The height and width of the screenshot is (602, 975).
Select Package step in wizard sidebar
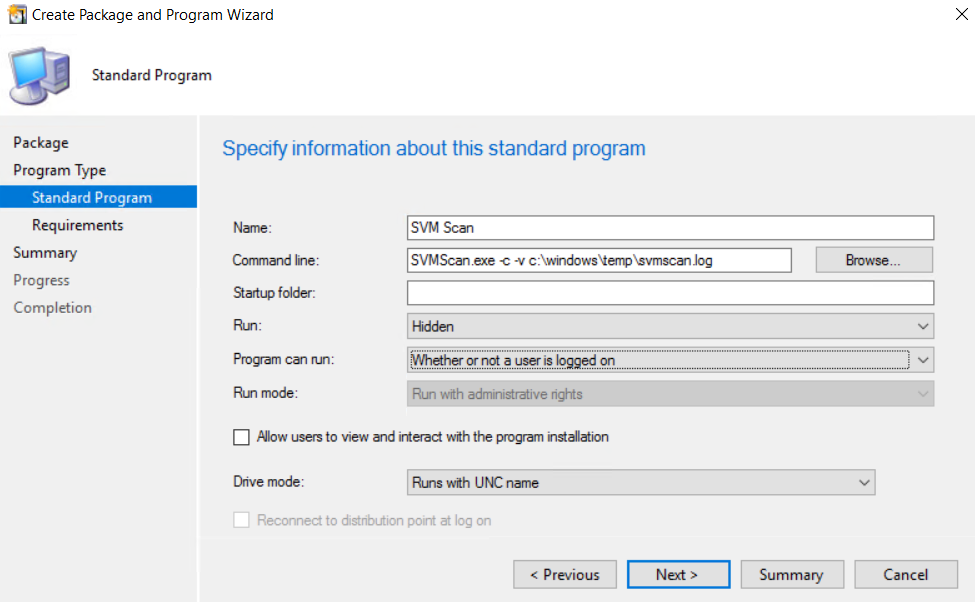point(41,143)
